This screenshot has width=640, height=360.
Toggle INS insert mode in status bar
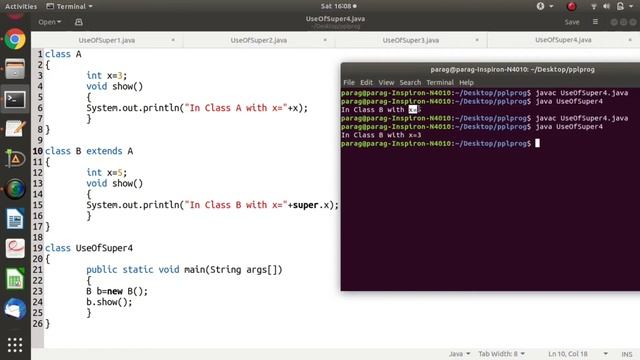(x=627, y=354)
